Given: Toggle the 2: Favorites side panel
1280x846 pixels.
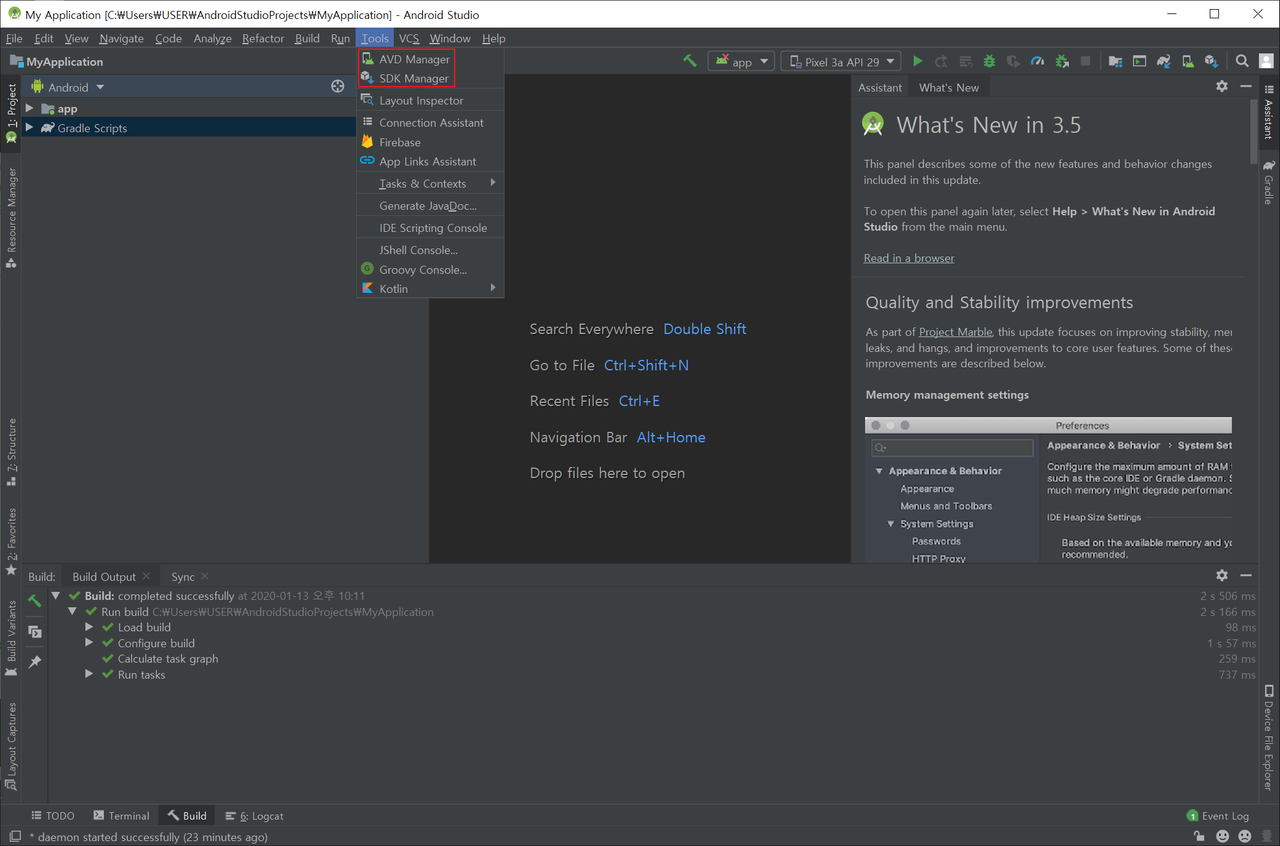Looking at the screenshot, I should pyautogui.click(x=11, y=541).
